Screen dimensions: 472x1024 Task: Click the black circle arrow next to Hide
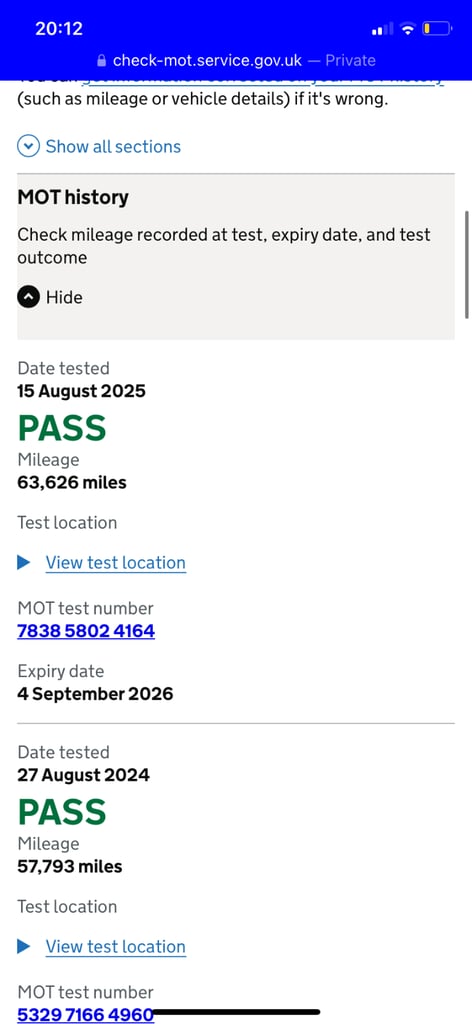pyautogui.click(x=28, y=297)
